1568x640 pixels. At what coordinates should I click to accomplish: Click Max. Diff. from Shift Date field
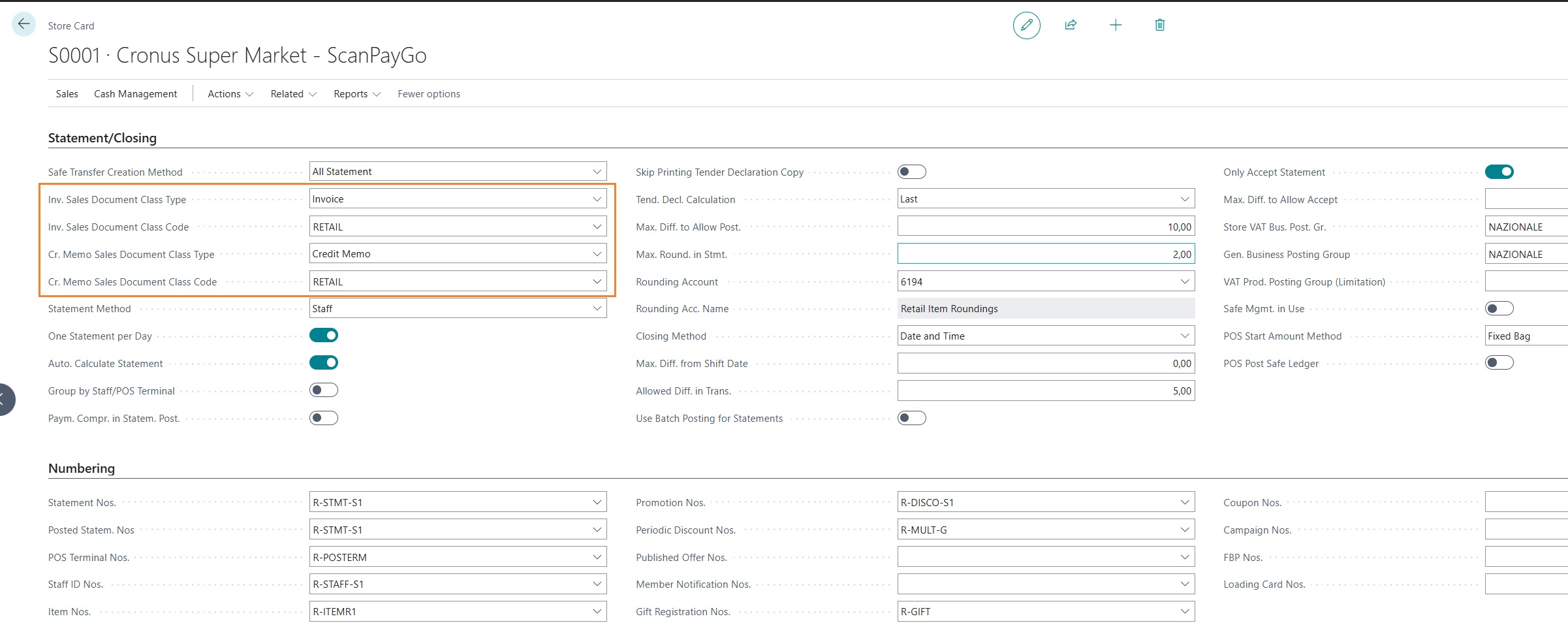tap(1046, 363)
